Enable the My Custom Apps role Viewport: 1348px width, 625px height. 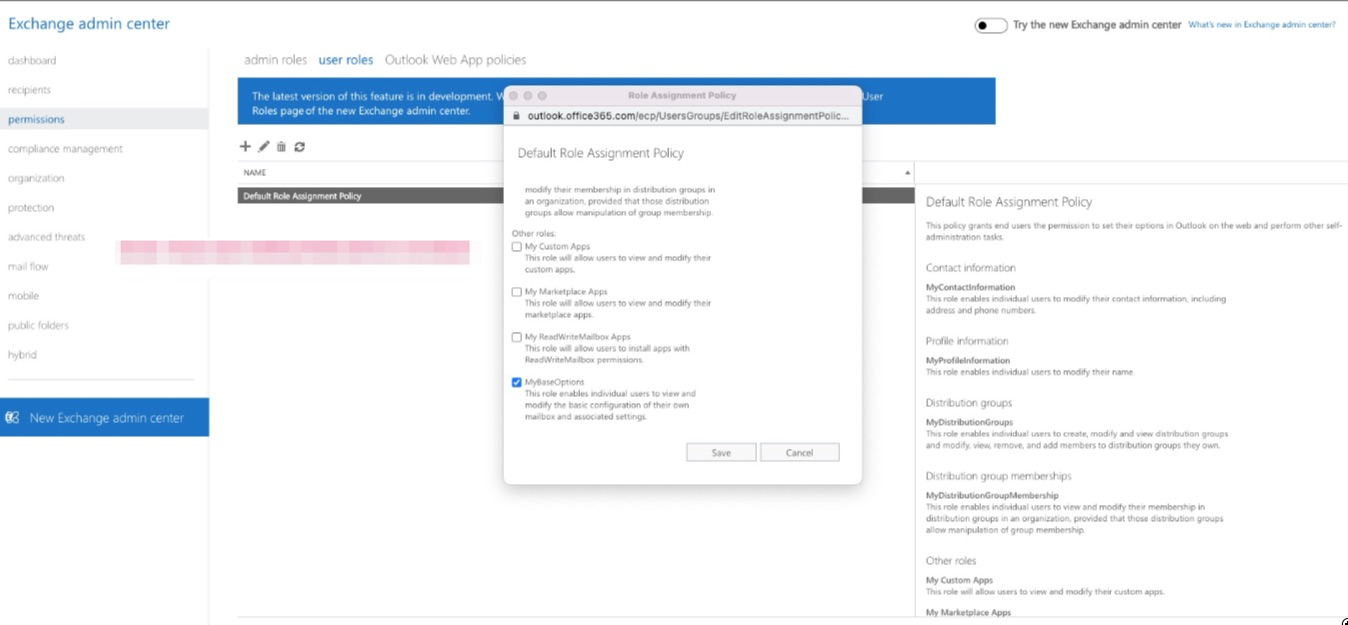517,246
